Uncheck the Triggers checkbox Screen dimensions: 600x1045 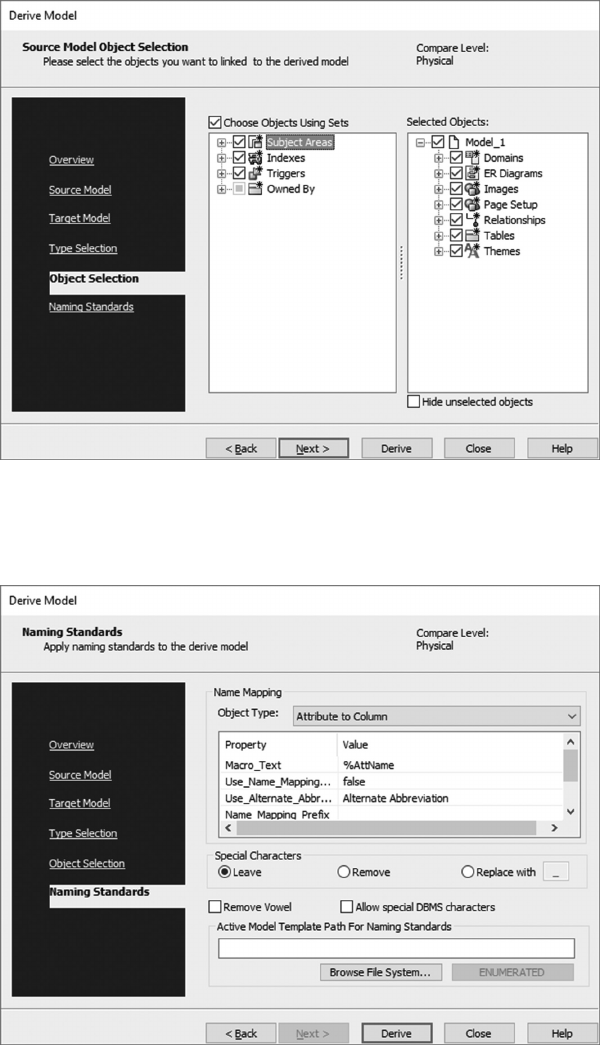pyautogui.click(x=239, y=173)
